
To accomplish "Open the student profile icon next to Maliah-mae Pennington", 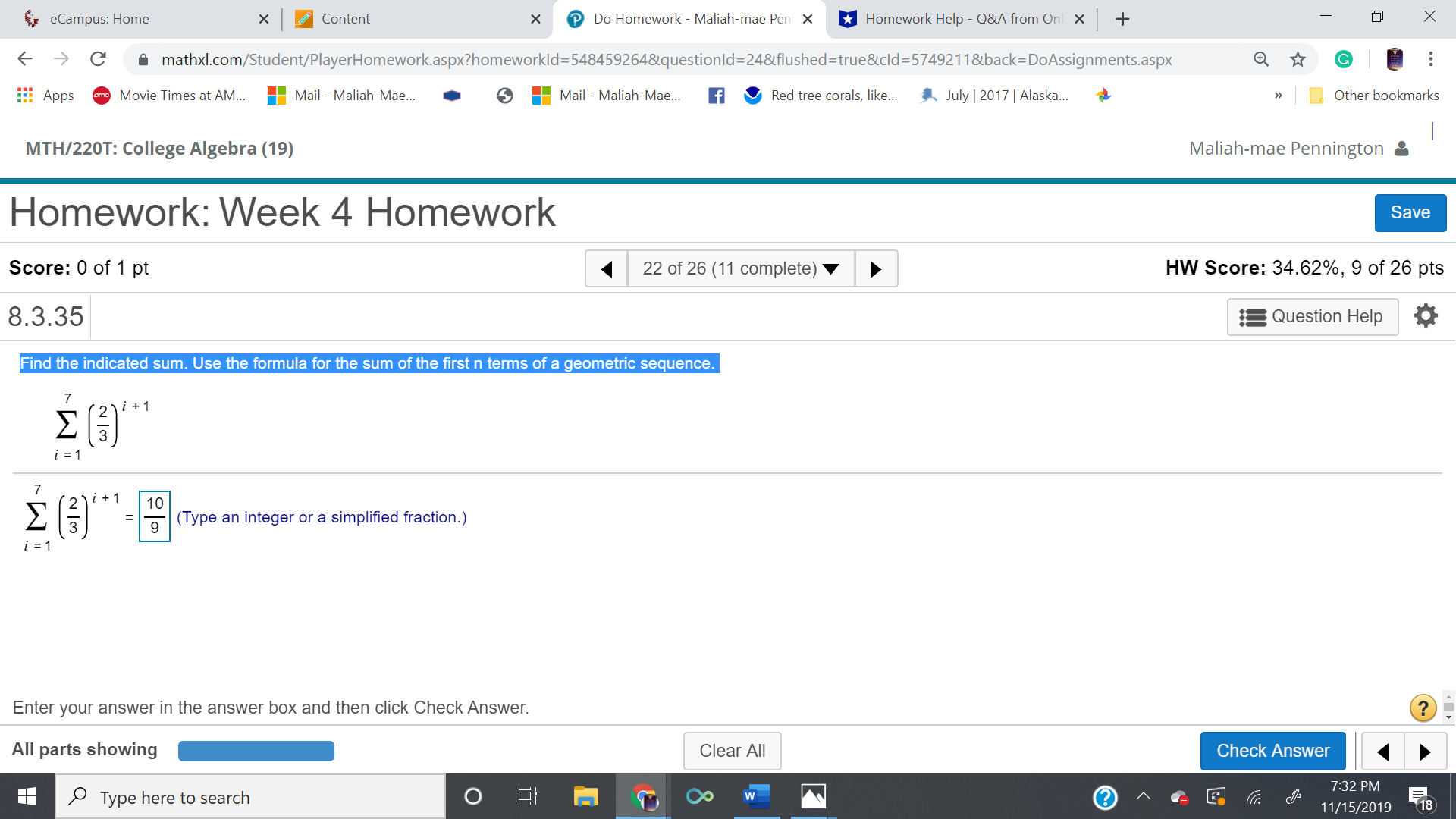I will [x=1402, y=149].
